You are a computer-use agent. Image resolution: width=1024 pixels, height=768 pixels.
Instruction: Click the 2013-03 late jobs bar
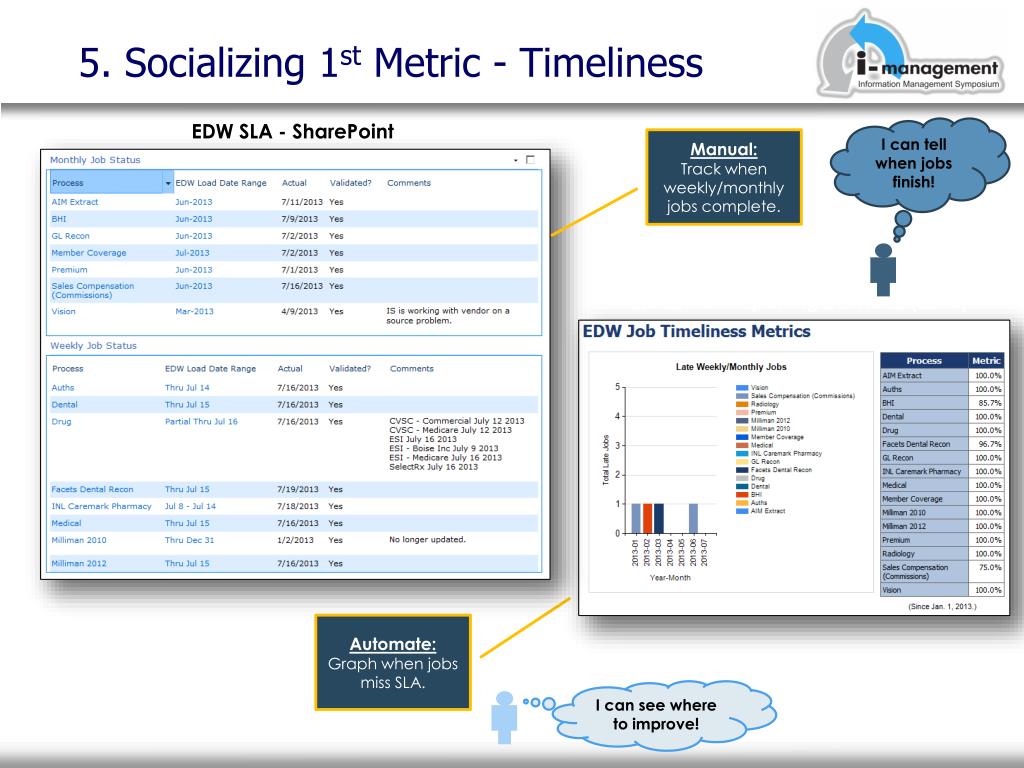click(658, 519)
